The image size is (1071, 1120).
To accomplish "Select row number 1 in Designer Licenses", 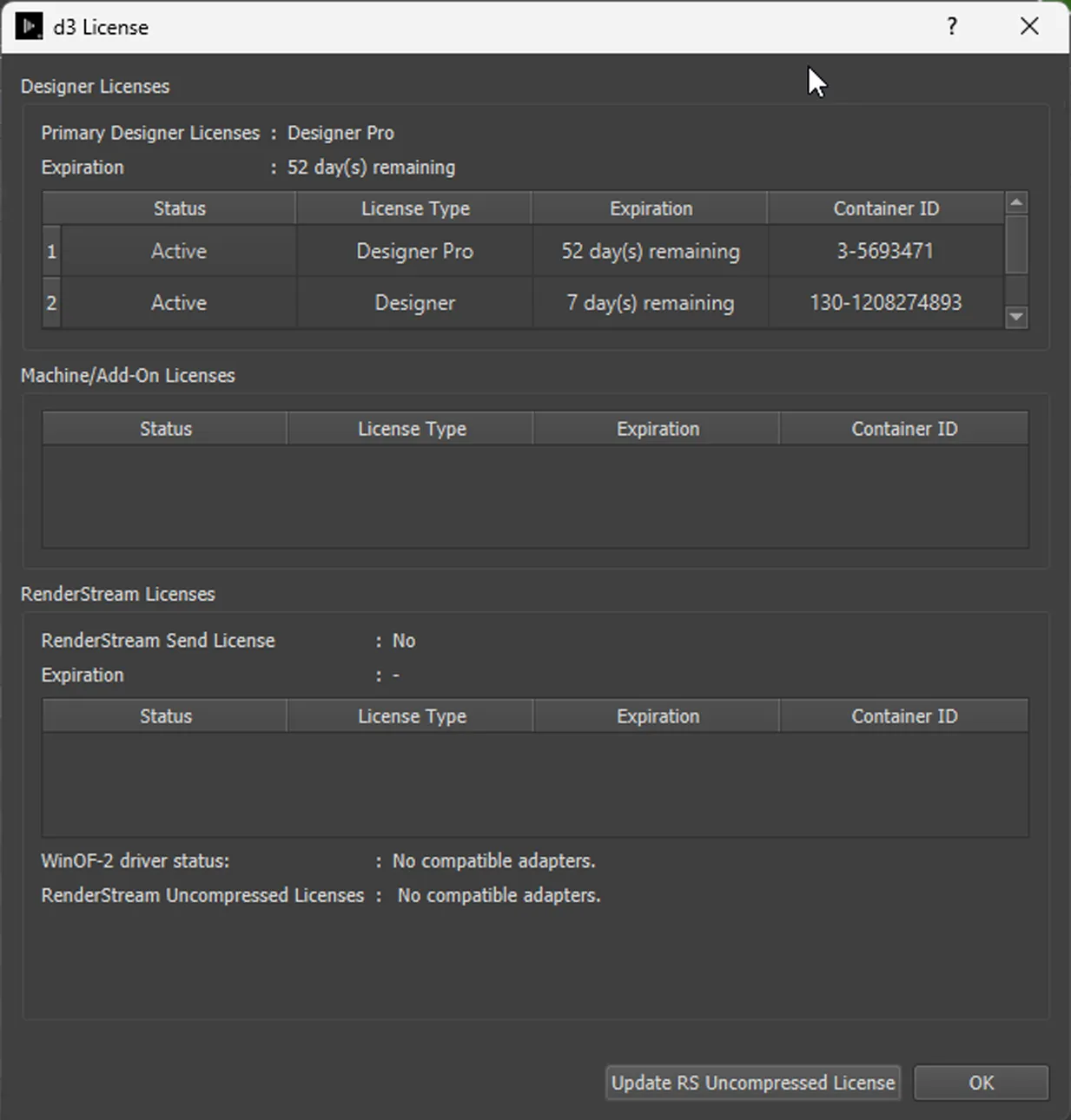I will 51,252.
